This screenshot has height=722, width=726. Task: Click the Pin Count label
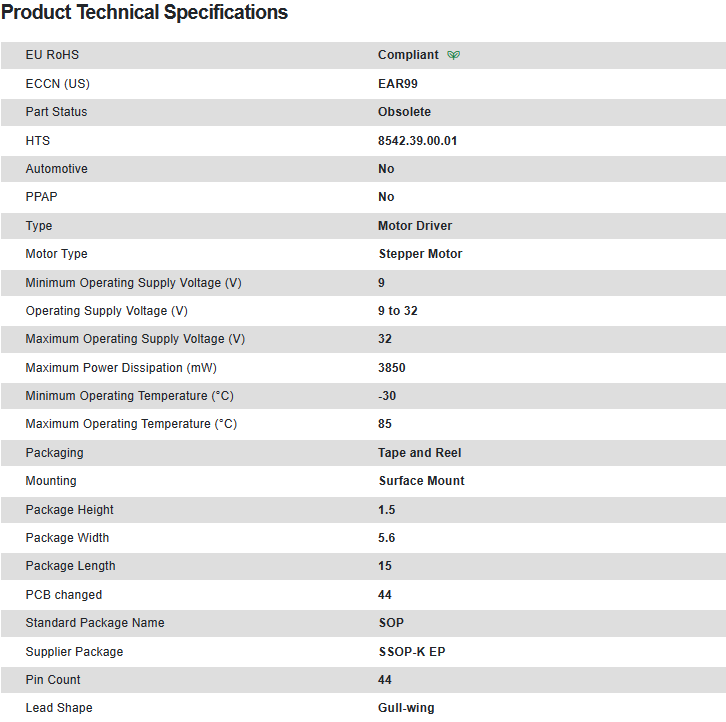(x=53, y=680)
